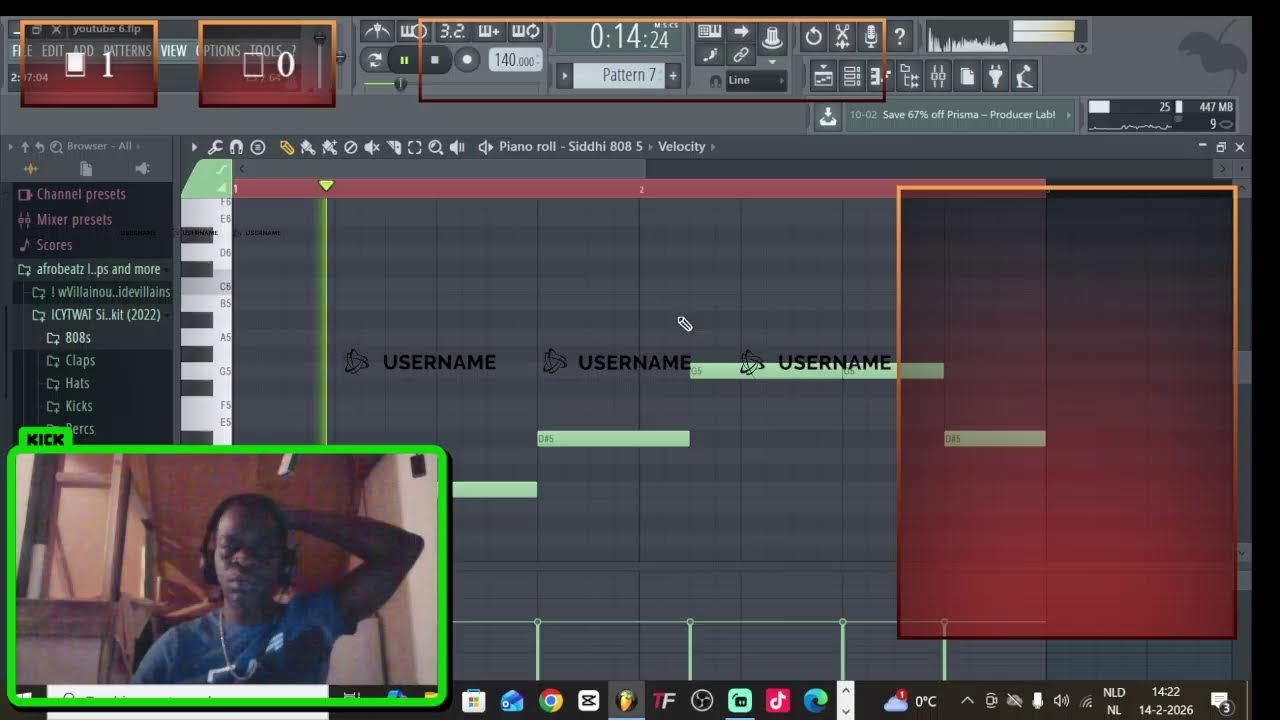1280x720 pixels.
Task: Open the project info page icon
Action: (x=967, y=76)
